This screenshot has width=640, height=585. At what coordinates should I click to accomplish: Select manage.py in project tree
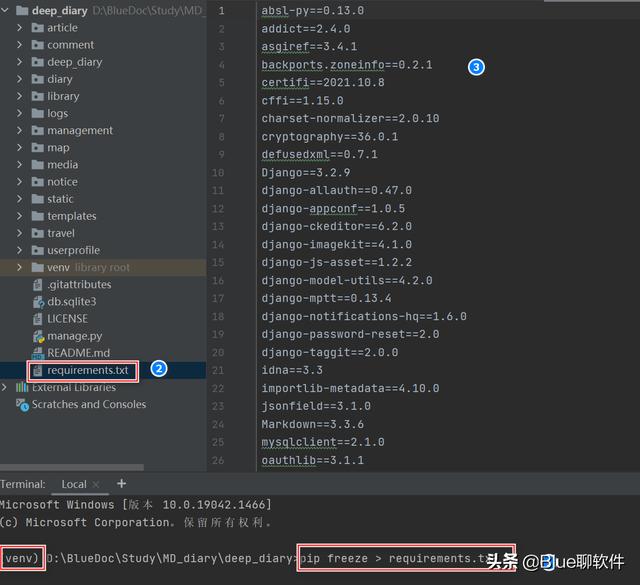coord(75,336)
